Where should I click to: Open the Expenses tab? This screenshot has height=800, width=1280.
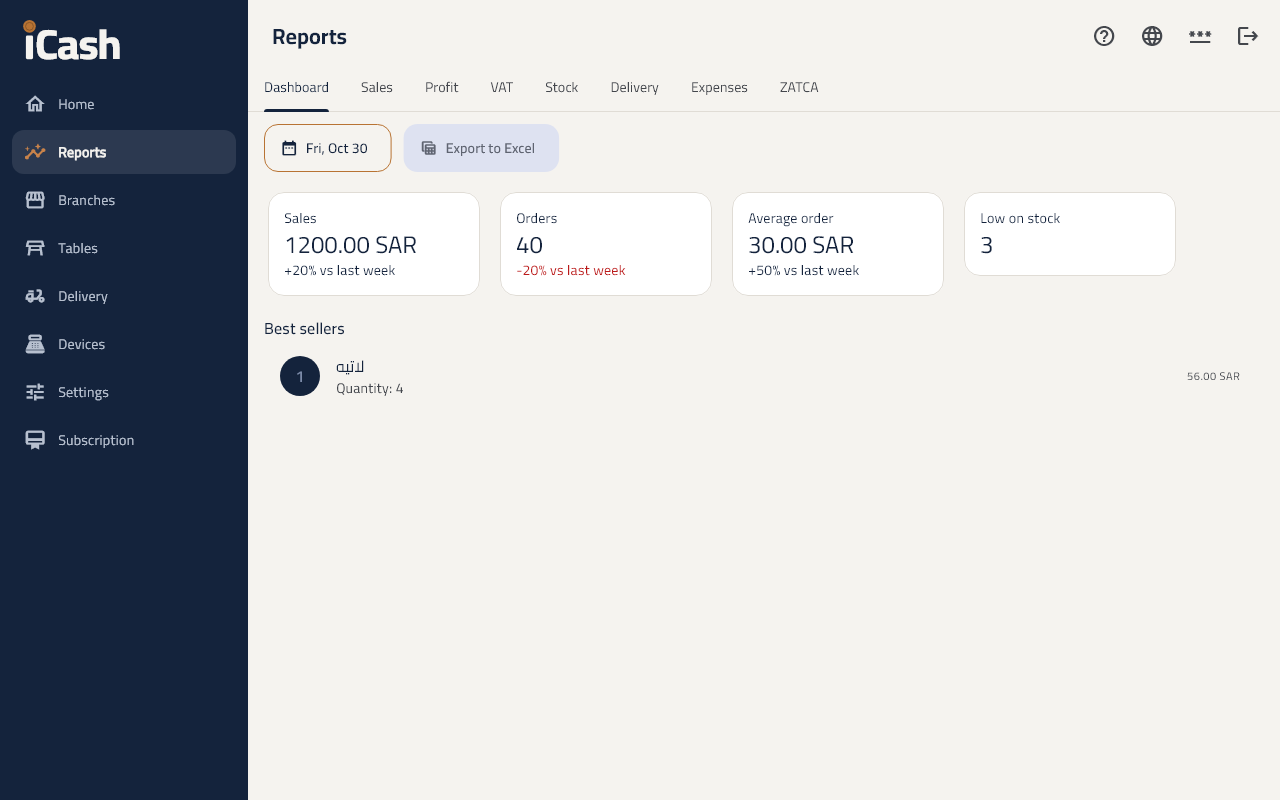pos(719,87)
